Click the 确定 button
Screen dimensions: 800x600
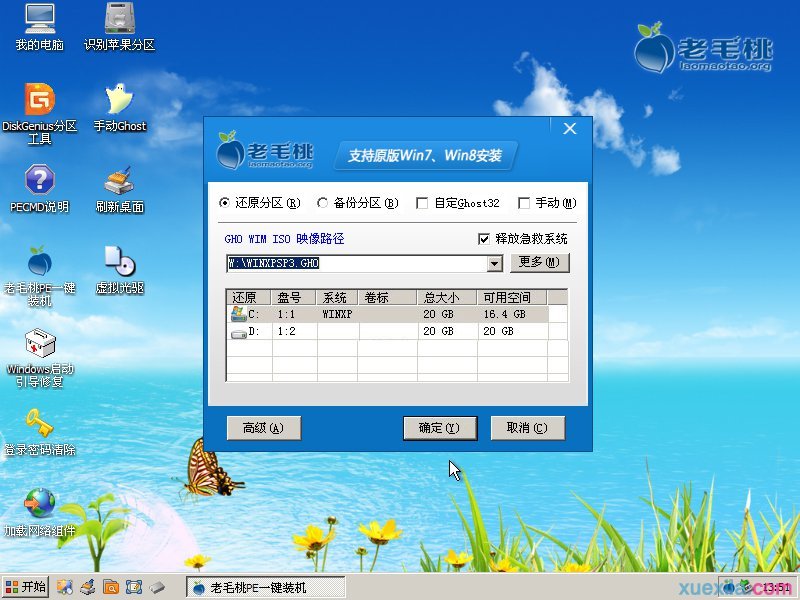click(440, 427)
